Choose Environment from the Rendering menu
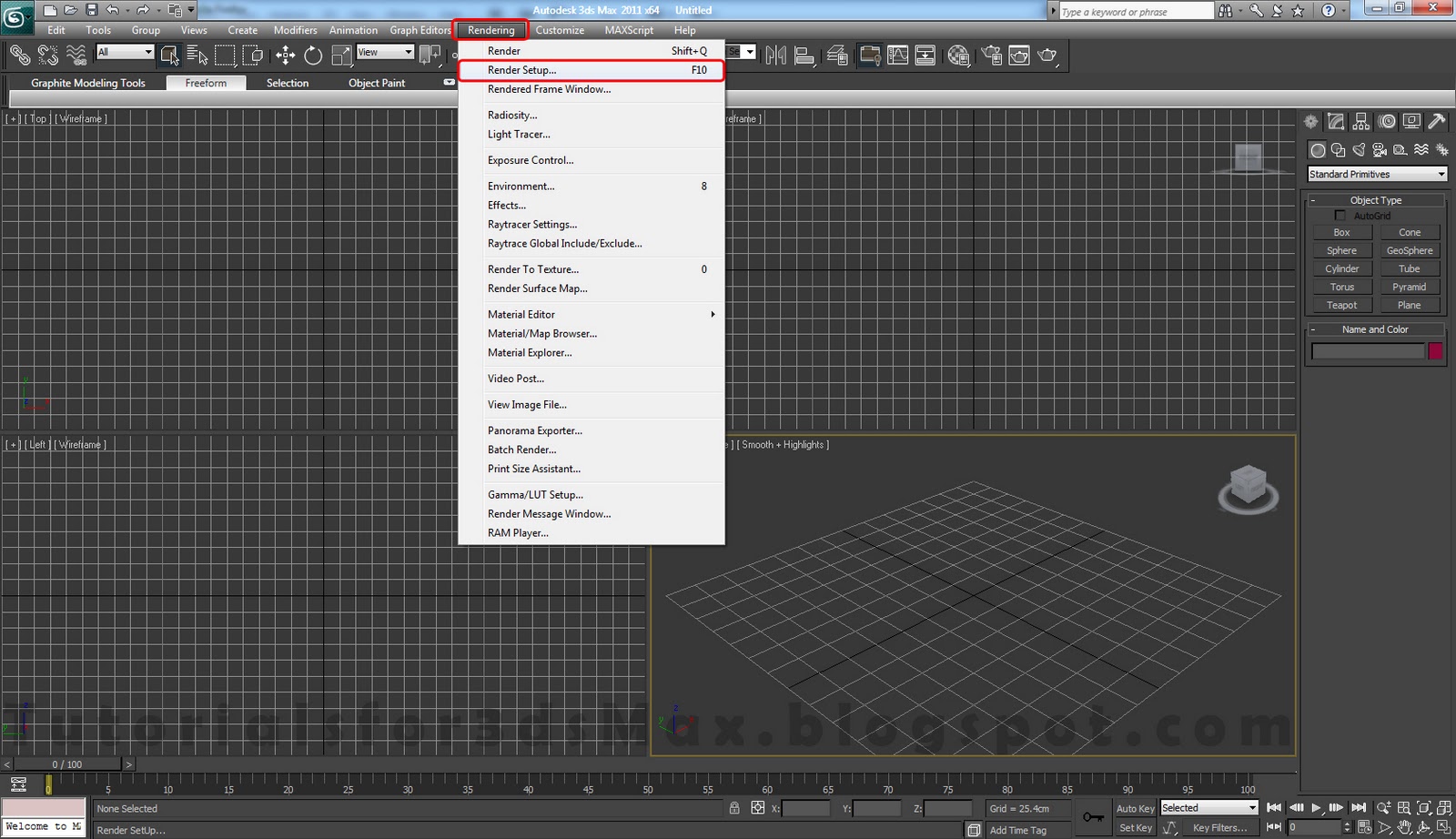Screen dimensions: 1456x839 point(591,186)
